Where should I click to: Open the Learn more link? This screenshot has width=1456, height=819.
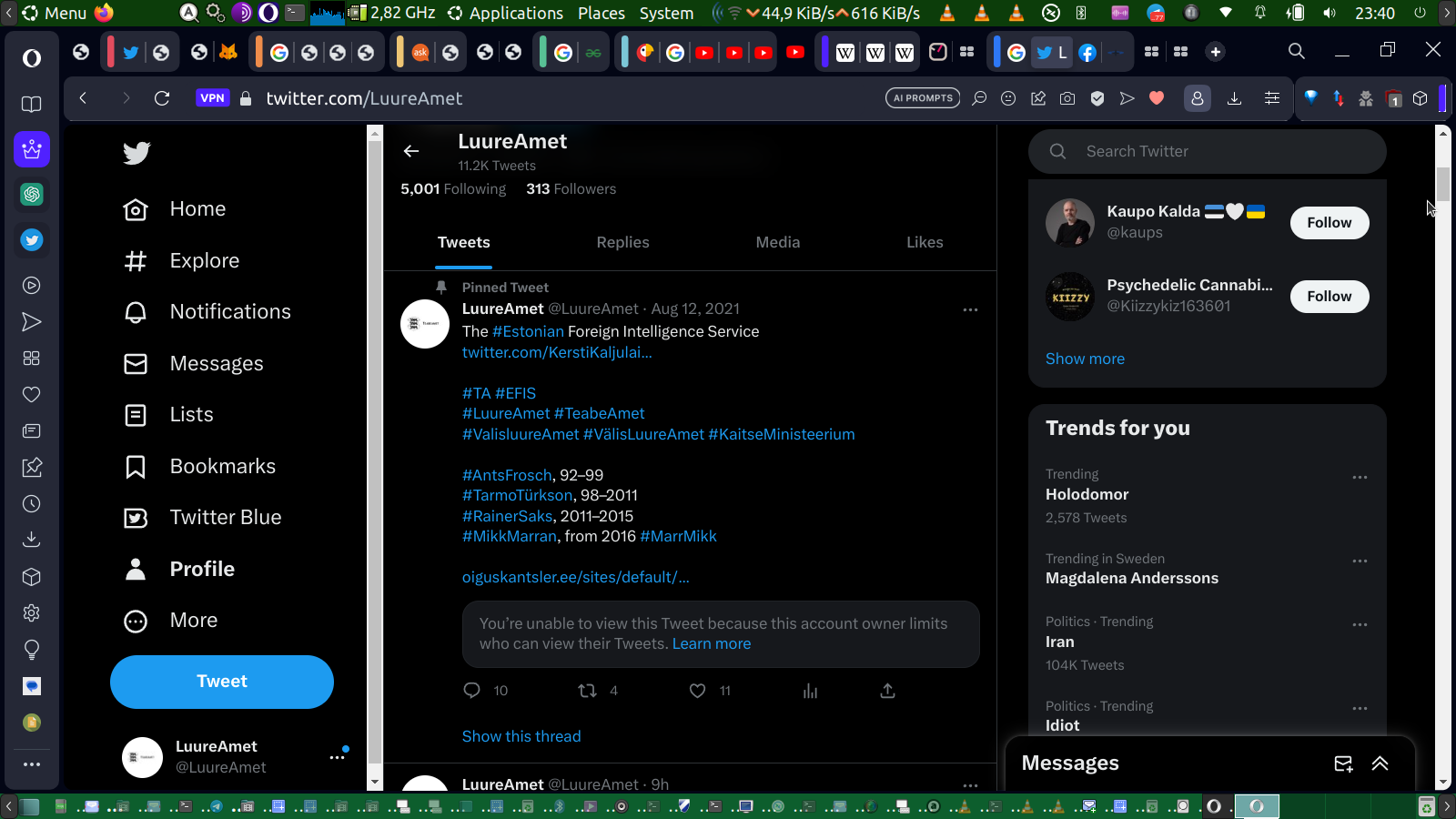(x=712, y=644)
